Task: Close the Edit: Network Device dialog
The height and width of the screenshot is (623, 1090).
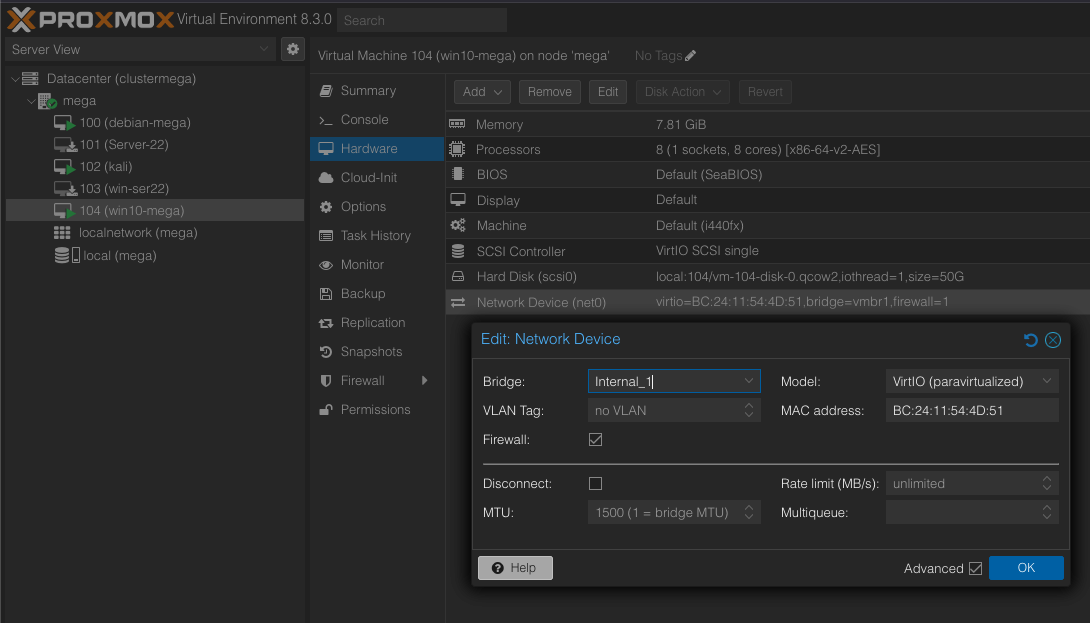Action: 1052,339
